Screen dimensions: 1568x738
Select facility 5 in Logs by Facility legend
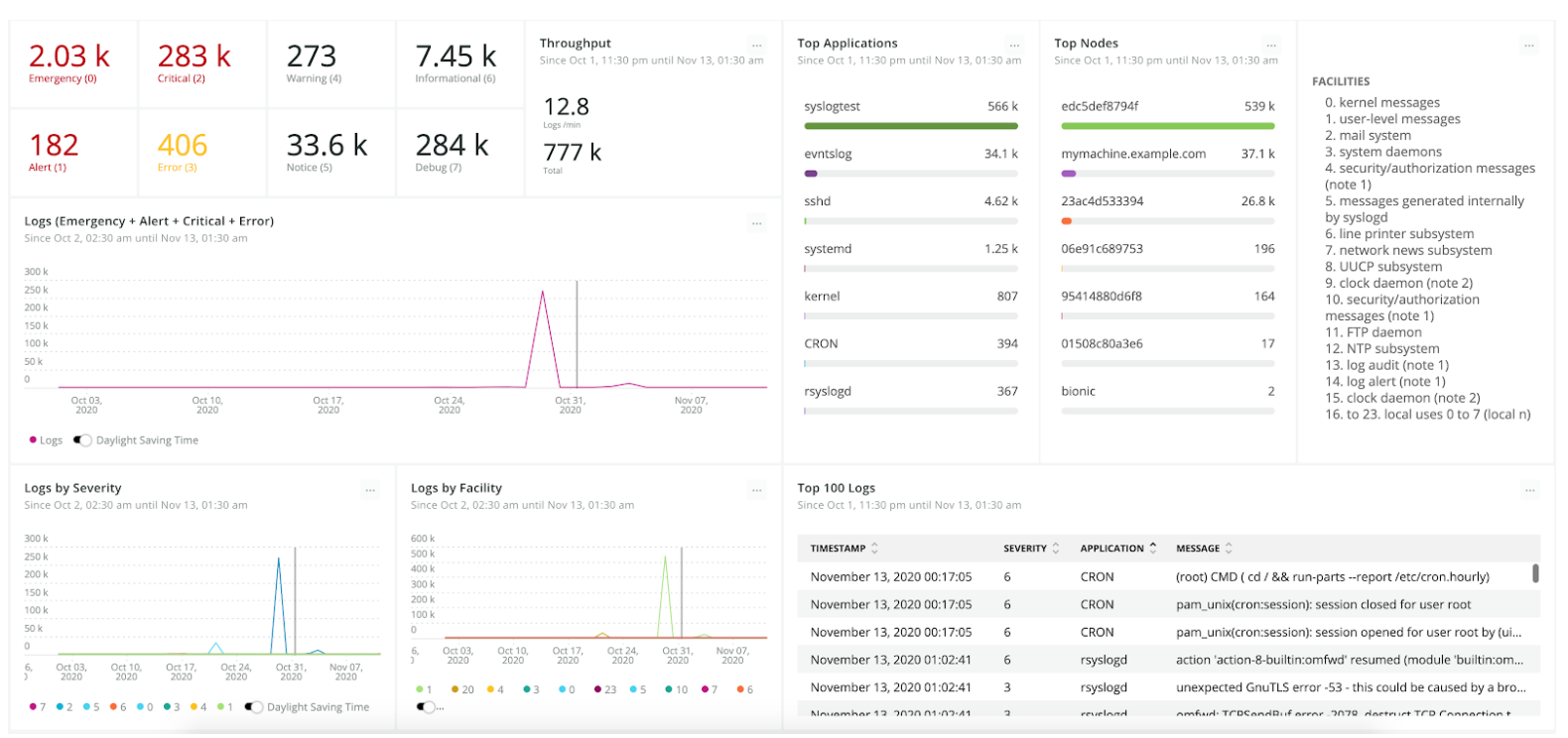pos(637,689)
